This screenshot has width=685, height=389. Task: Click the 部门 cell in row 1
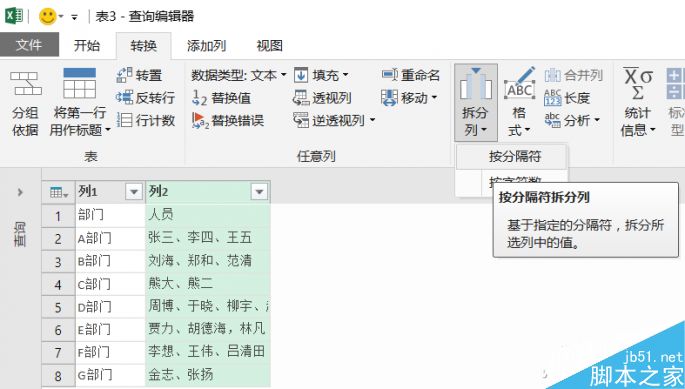110,215
